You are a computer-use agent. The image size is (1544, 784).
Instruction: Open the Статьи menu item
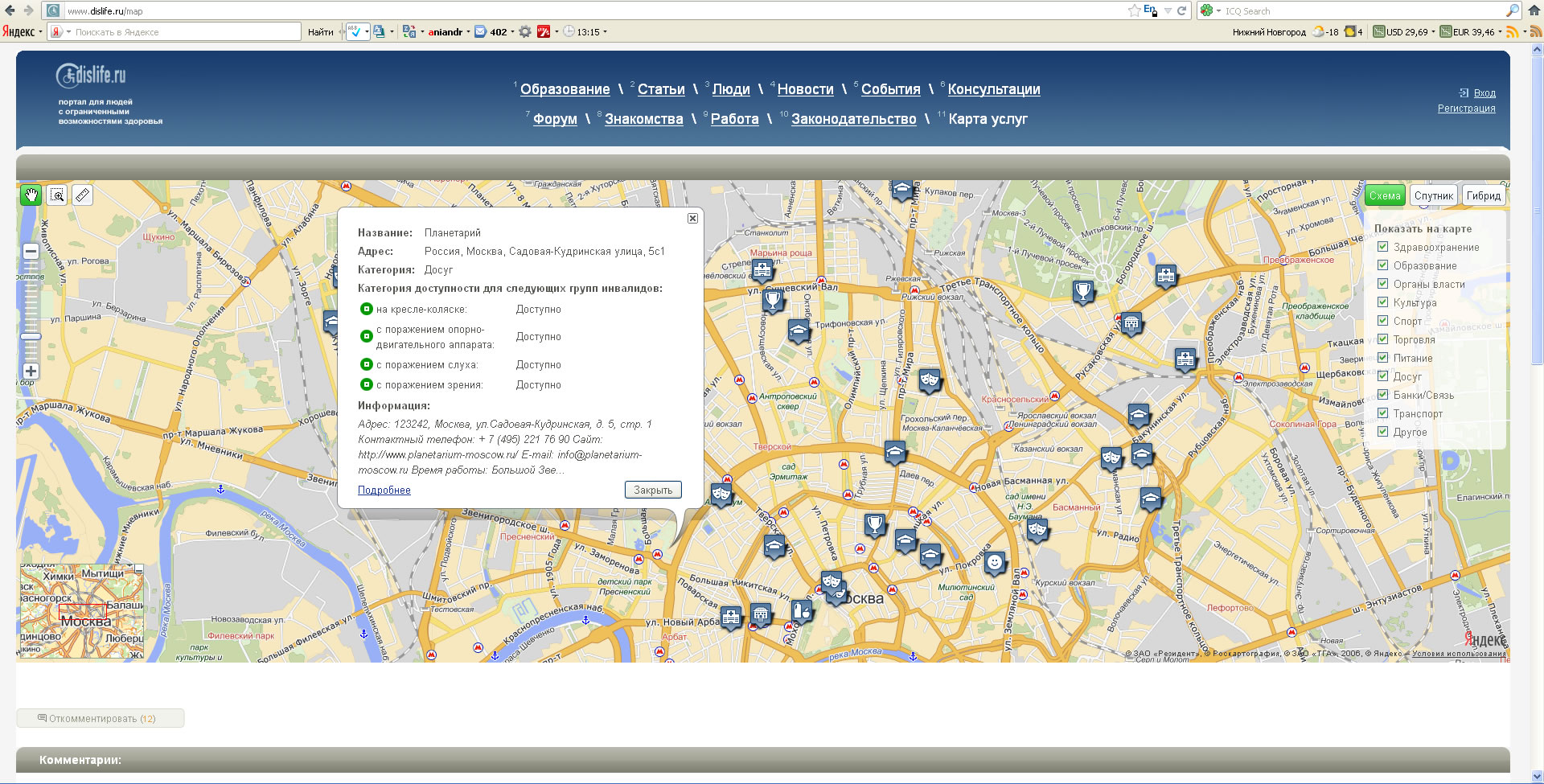pos(661,89)
